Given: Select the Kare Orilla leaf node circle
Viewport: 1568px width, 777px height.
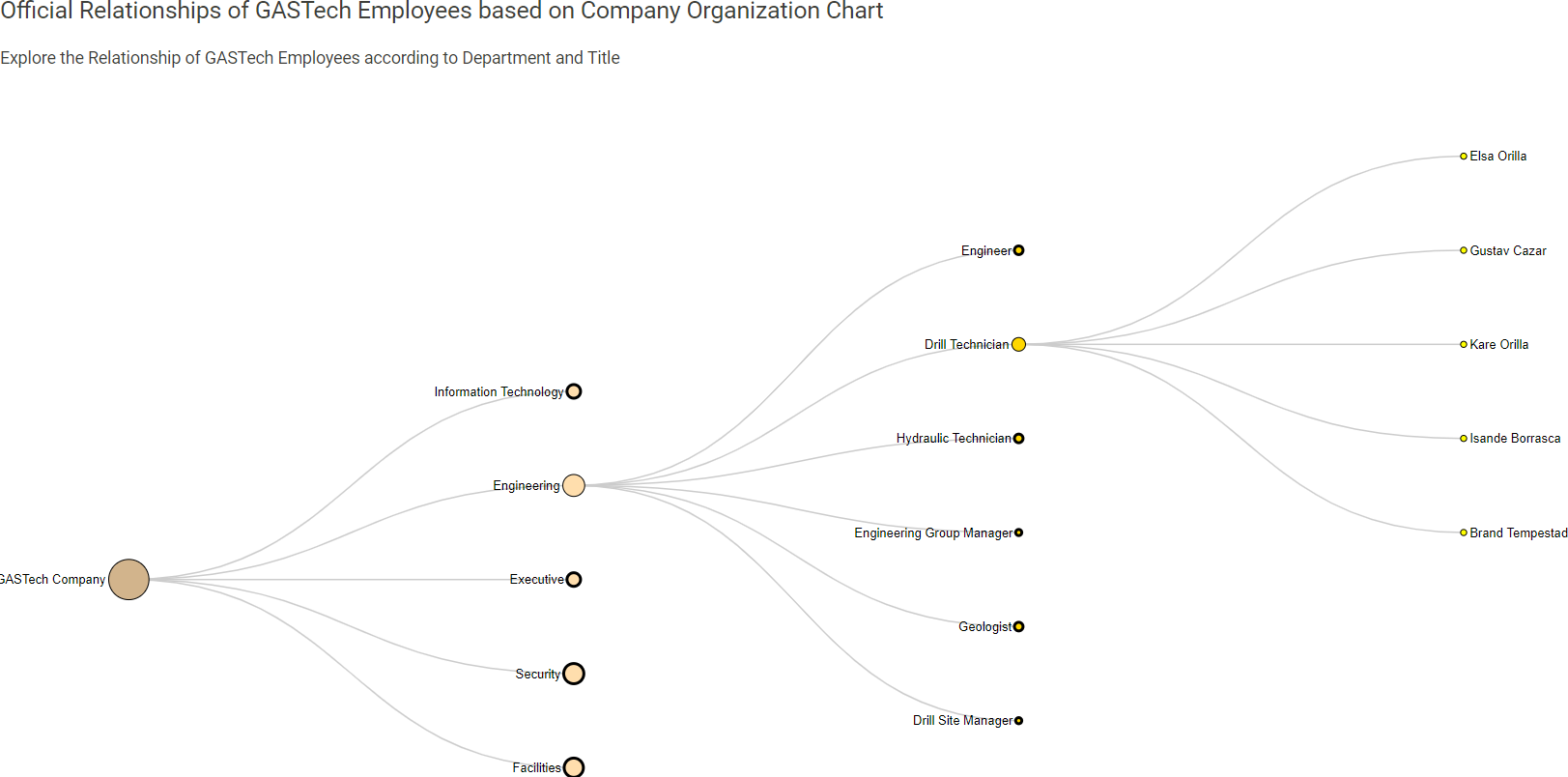Looking at the screenshot, I should (x=1464, y=344).
